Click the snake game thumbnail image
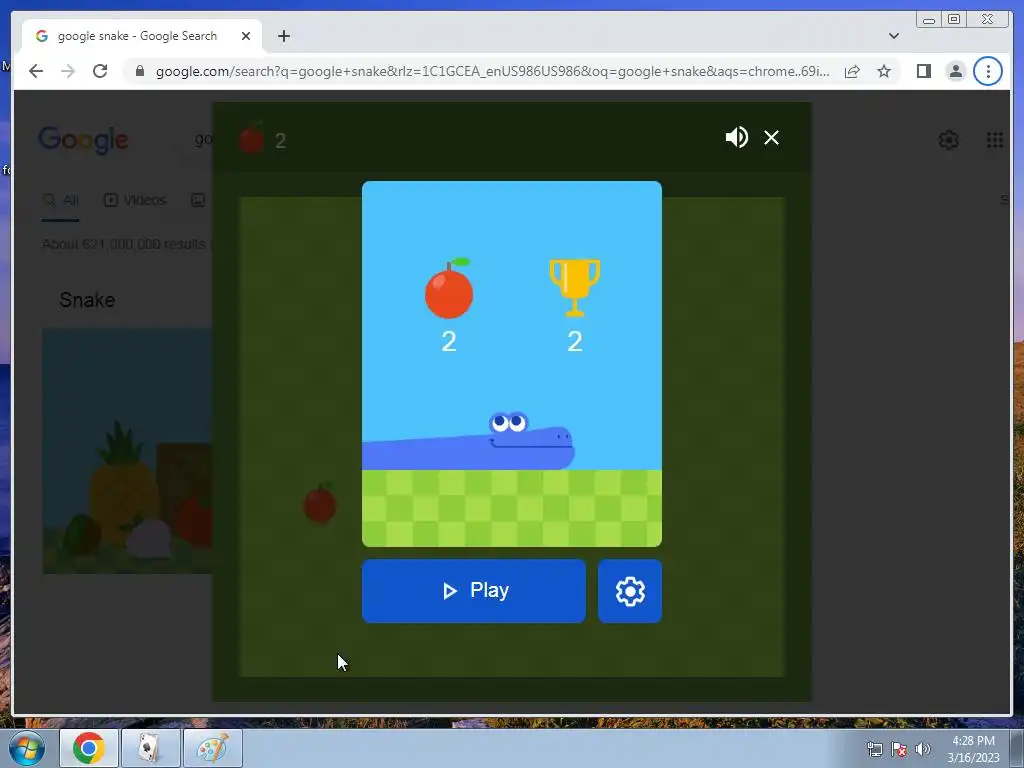The width and height of the screenshot is (1024, 768). 127,451
